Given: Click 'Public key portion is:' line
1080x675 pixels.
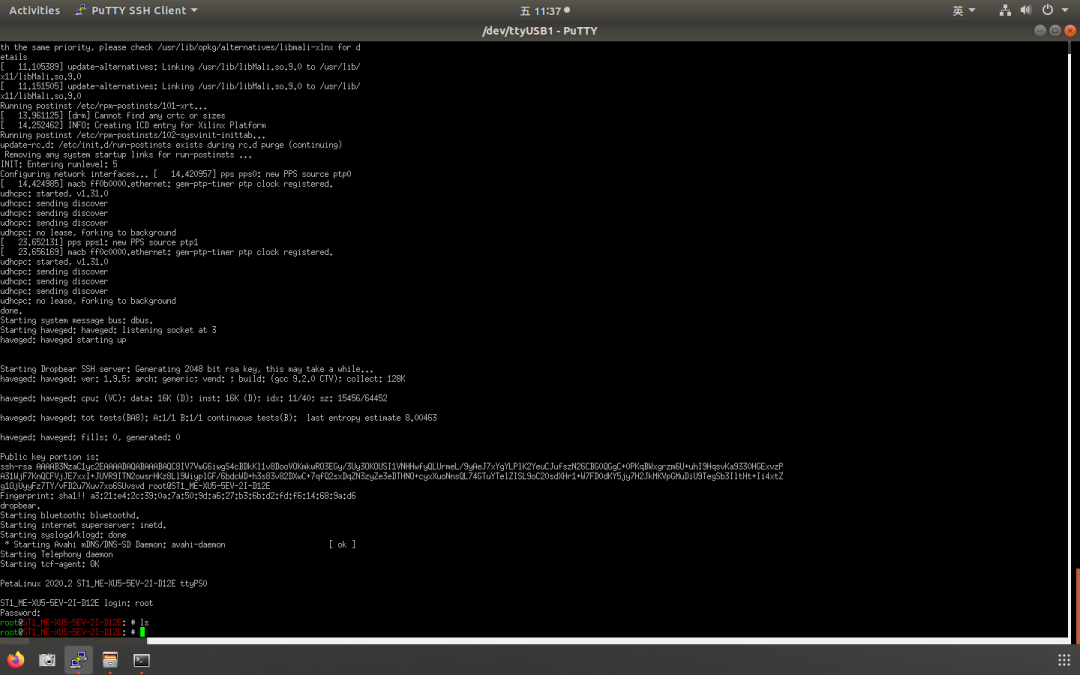Looking at the screenshot, I should (50, 457).
